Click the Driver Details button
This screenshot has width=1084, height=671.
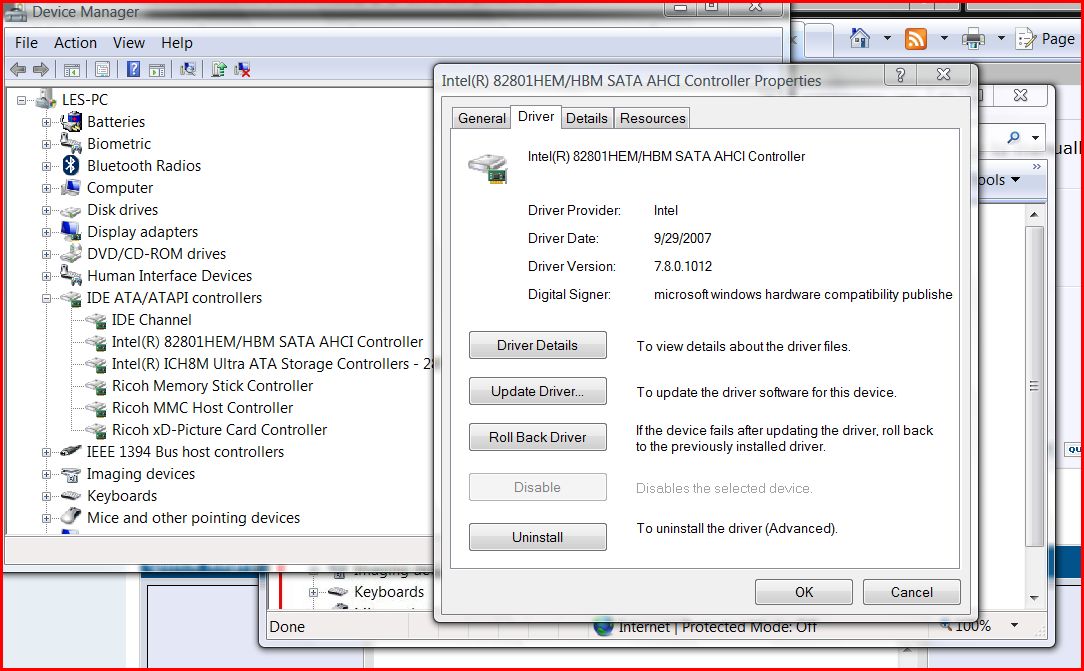(537, 345)
